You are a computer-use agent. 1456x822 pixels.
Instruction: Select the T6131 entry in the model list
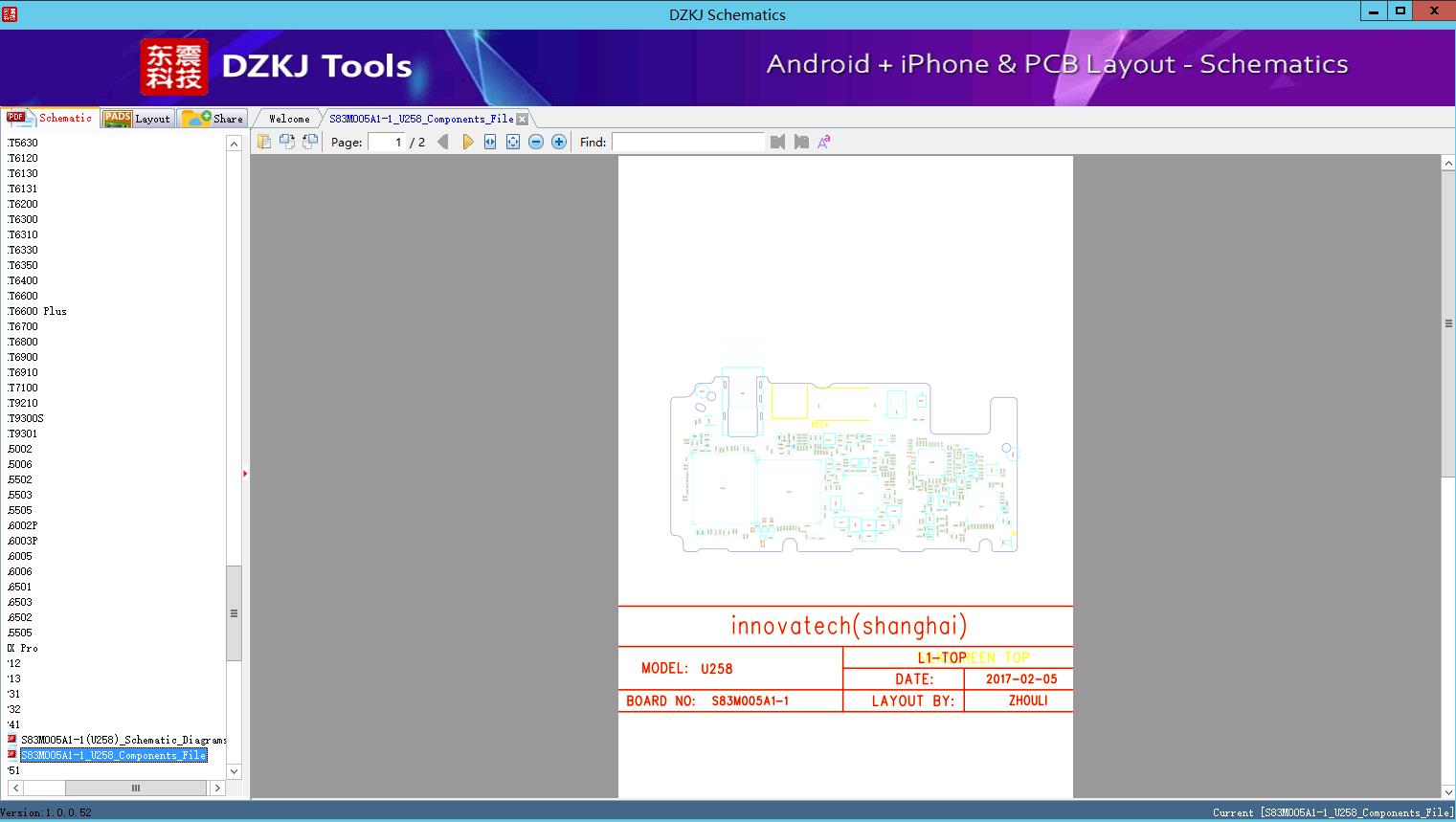coord(23,189)
